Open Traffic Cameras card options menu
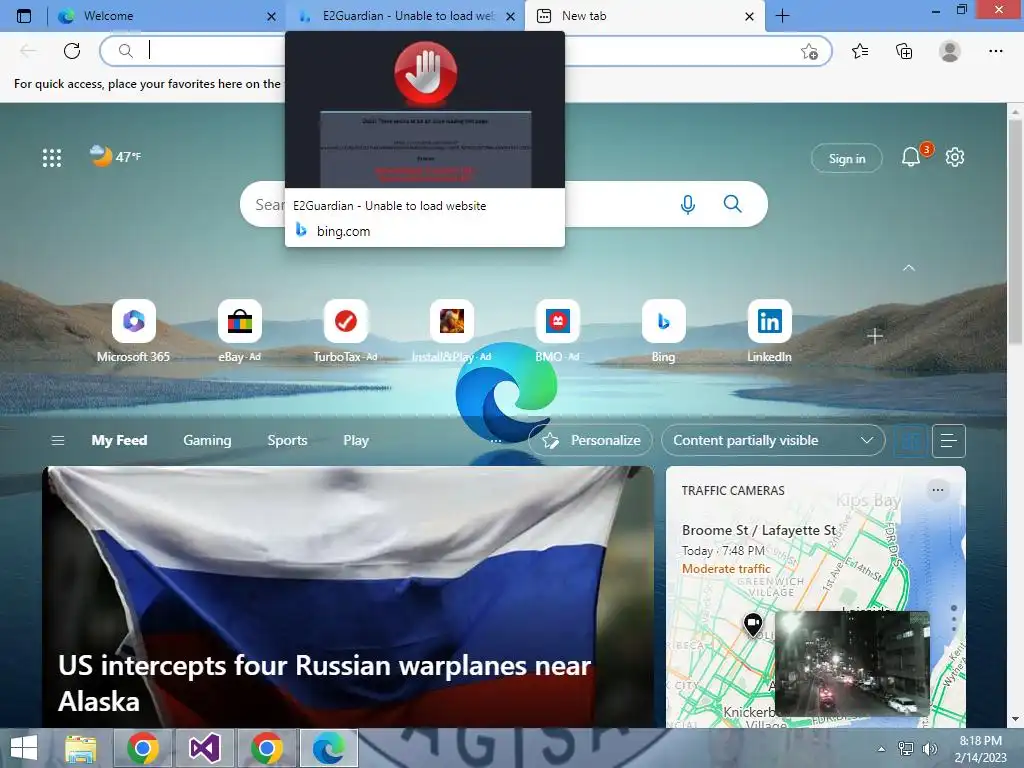This screenshot has width=1024, height=768. pos(938,490)
